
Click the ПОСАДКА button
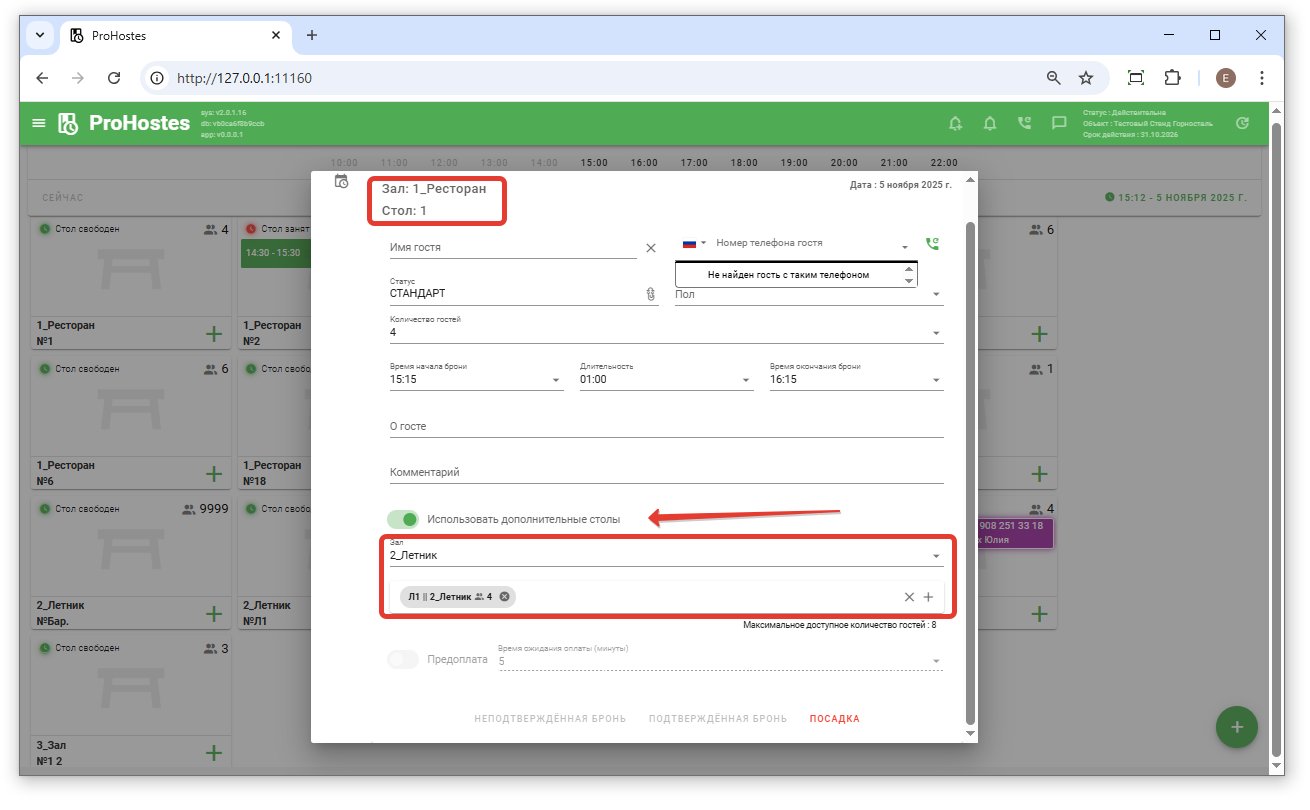coord(834,719)
